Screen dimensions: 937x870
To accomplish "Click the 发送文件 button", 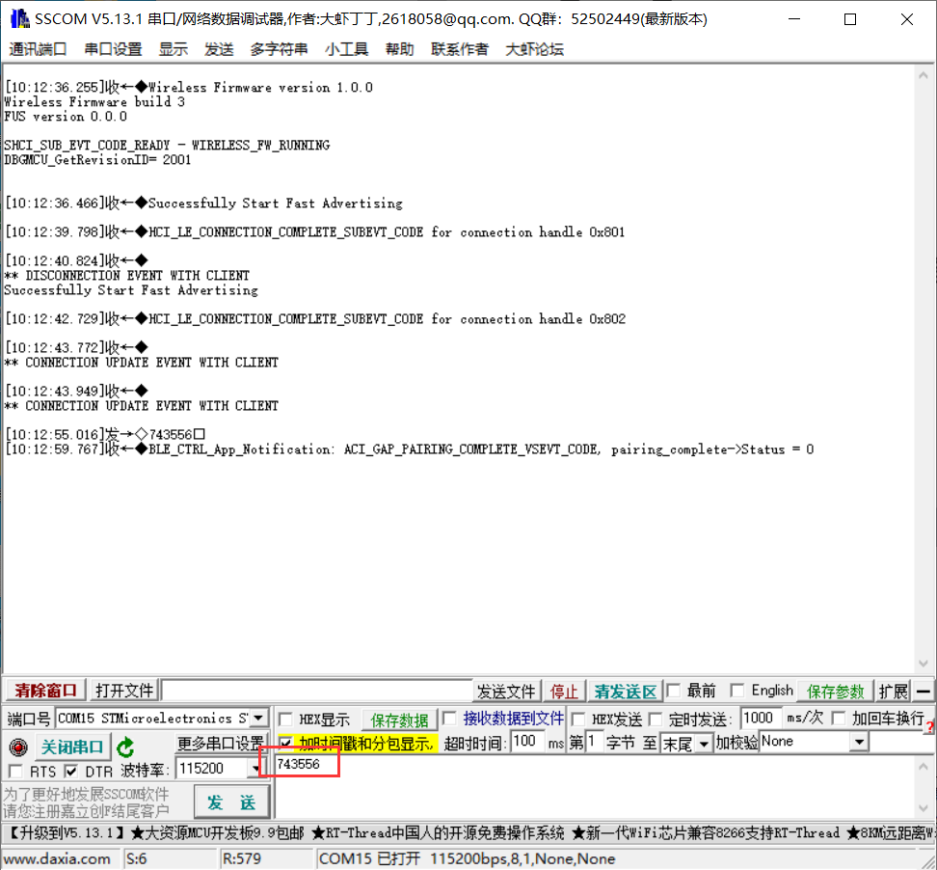I will pyautogui.click(x=506, y=691).
